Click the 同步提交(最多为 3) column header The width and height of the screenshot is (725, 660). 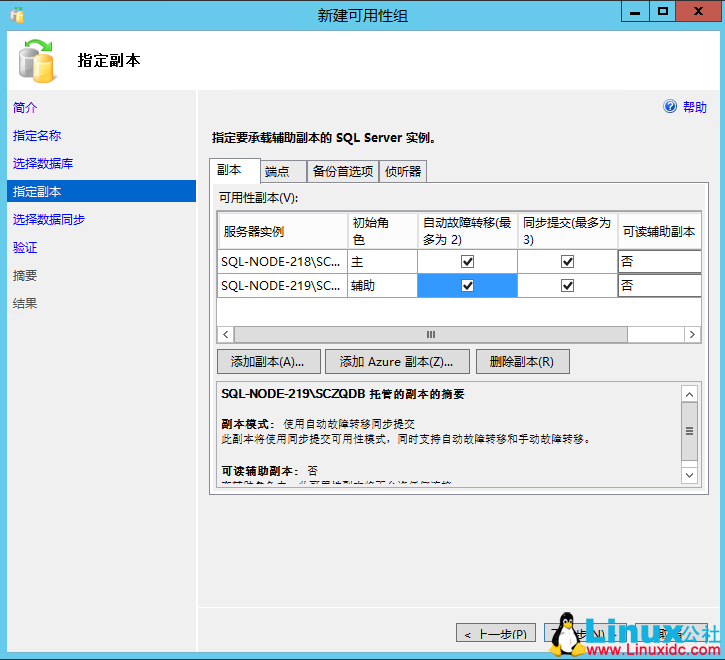[x=567, y=231]
